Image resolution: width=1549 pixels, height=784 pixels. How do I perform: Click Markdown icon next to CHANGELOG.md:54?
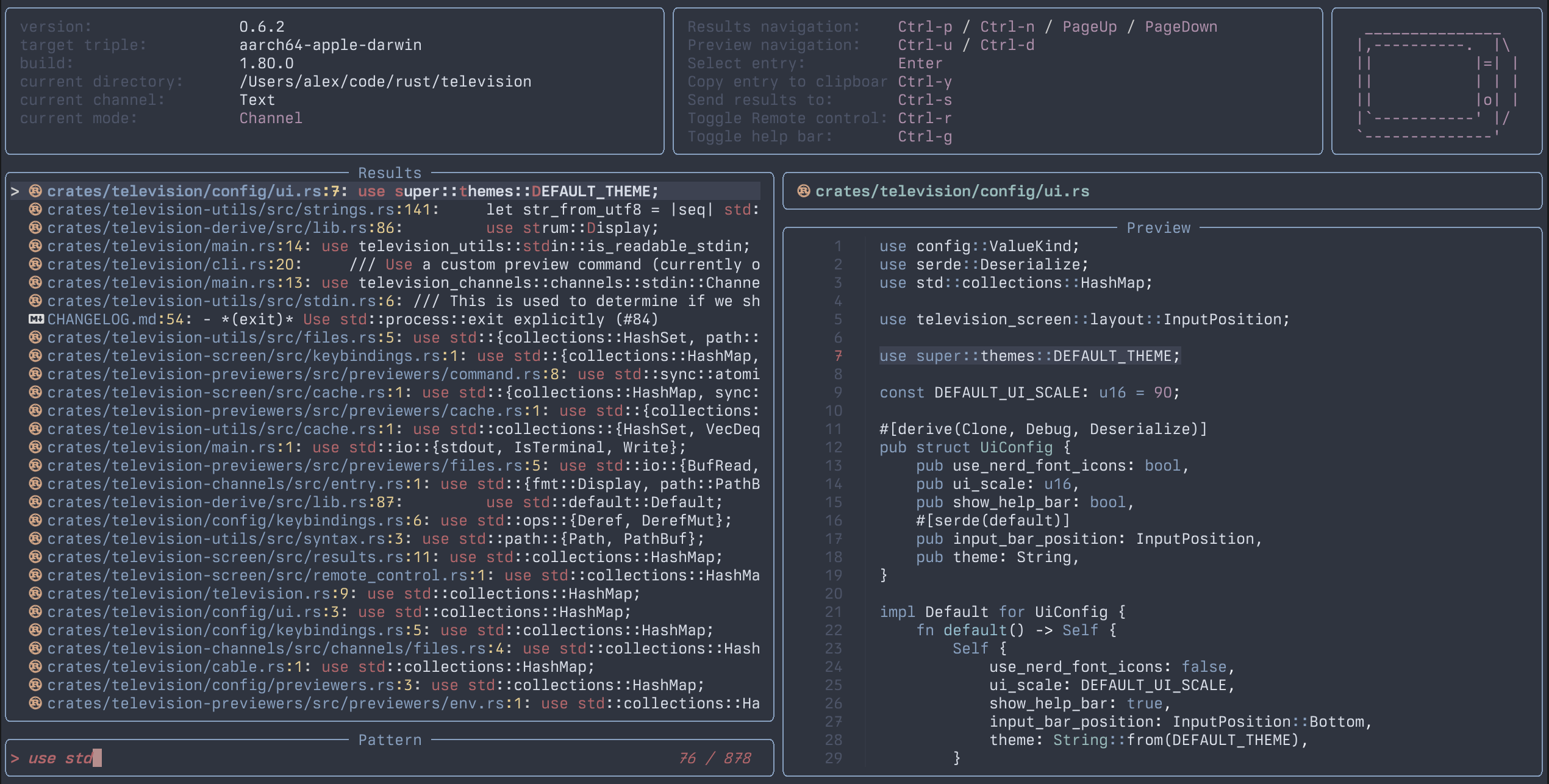coord(36,319)
